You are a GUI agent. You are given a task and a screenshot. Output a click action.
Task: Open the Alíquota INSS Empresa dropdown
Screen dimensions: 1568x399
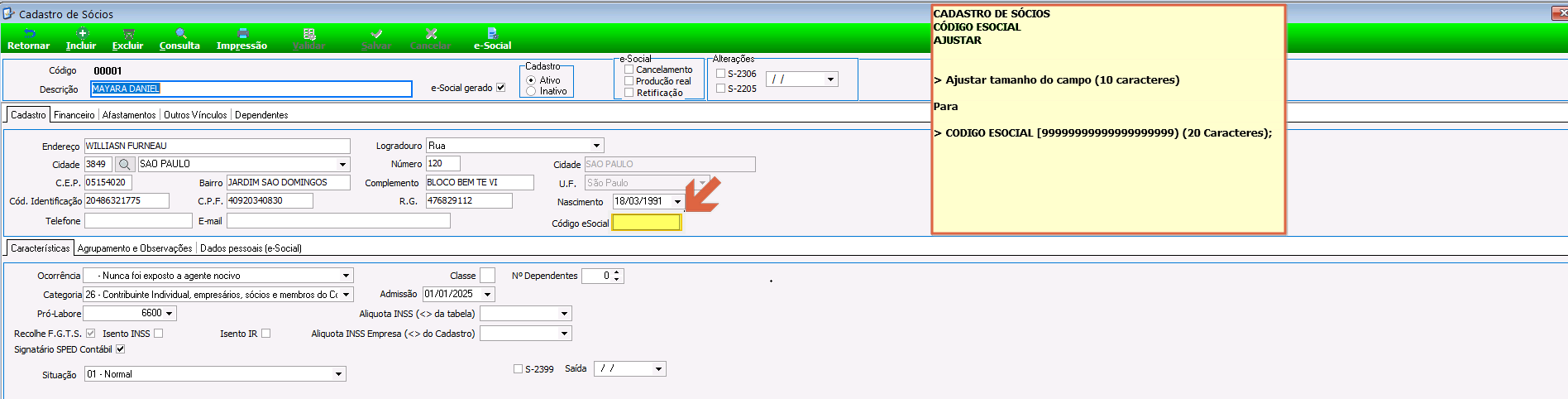point(565,334)
